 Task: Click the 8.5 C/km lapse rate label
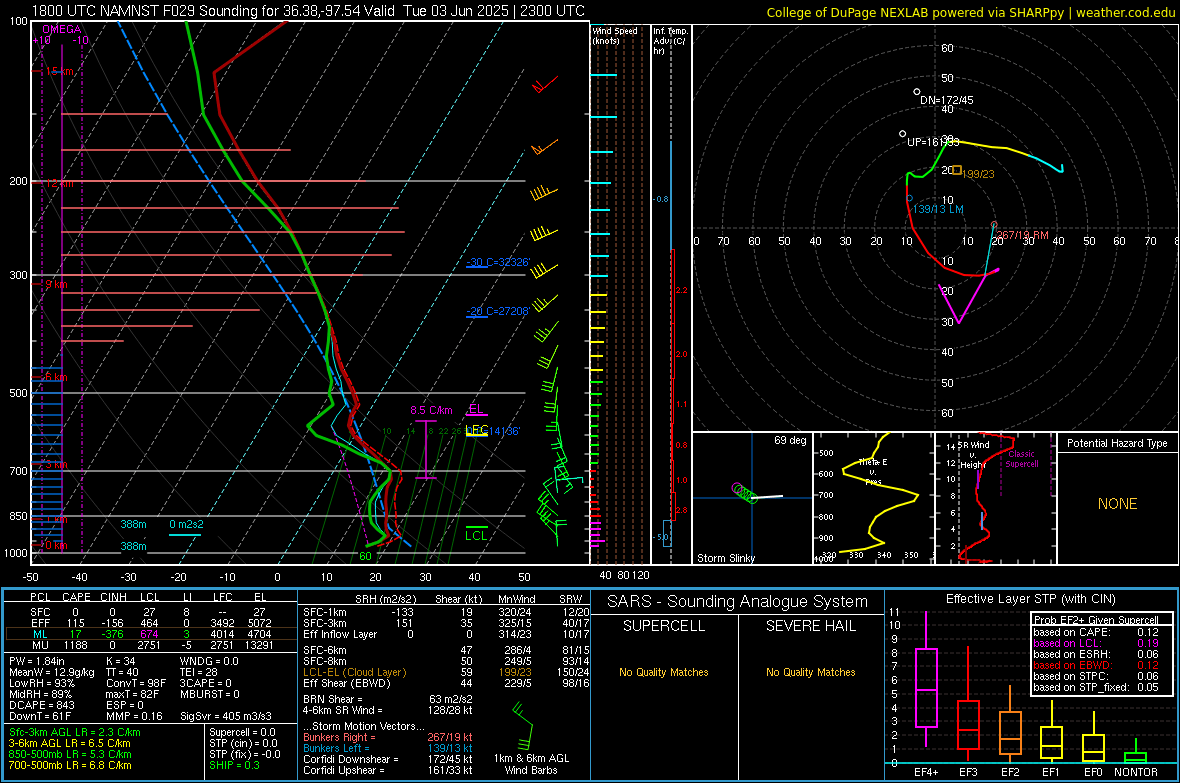pyautogui.click(x=431, y=410)
